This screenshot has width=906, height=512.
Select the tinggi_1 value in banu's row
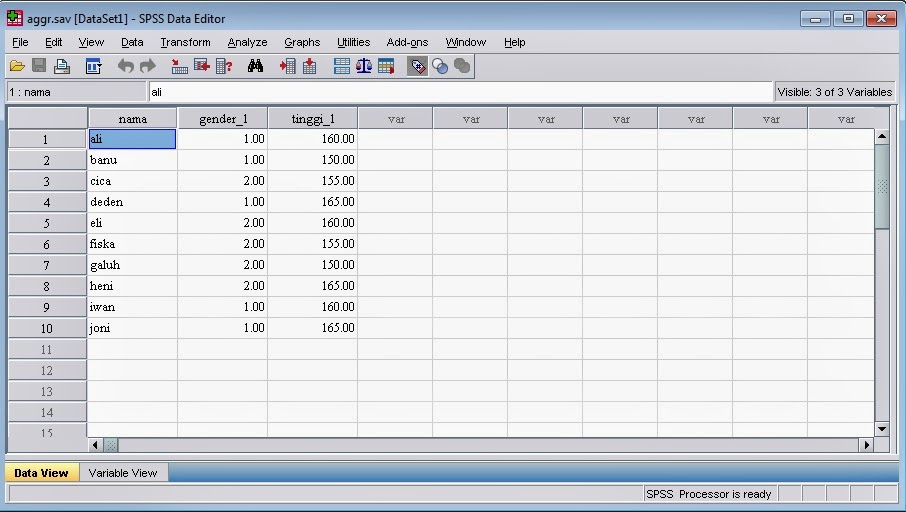click(313, 160)
